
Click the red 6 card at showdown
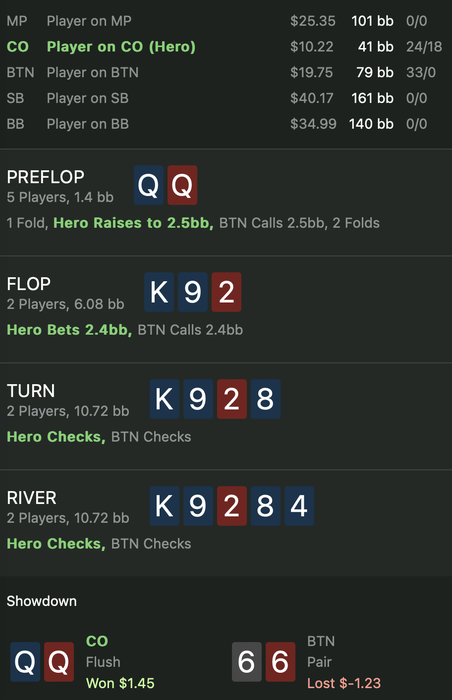pos(280,662)
